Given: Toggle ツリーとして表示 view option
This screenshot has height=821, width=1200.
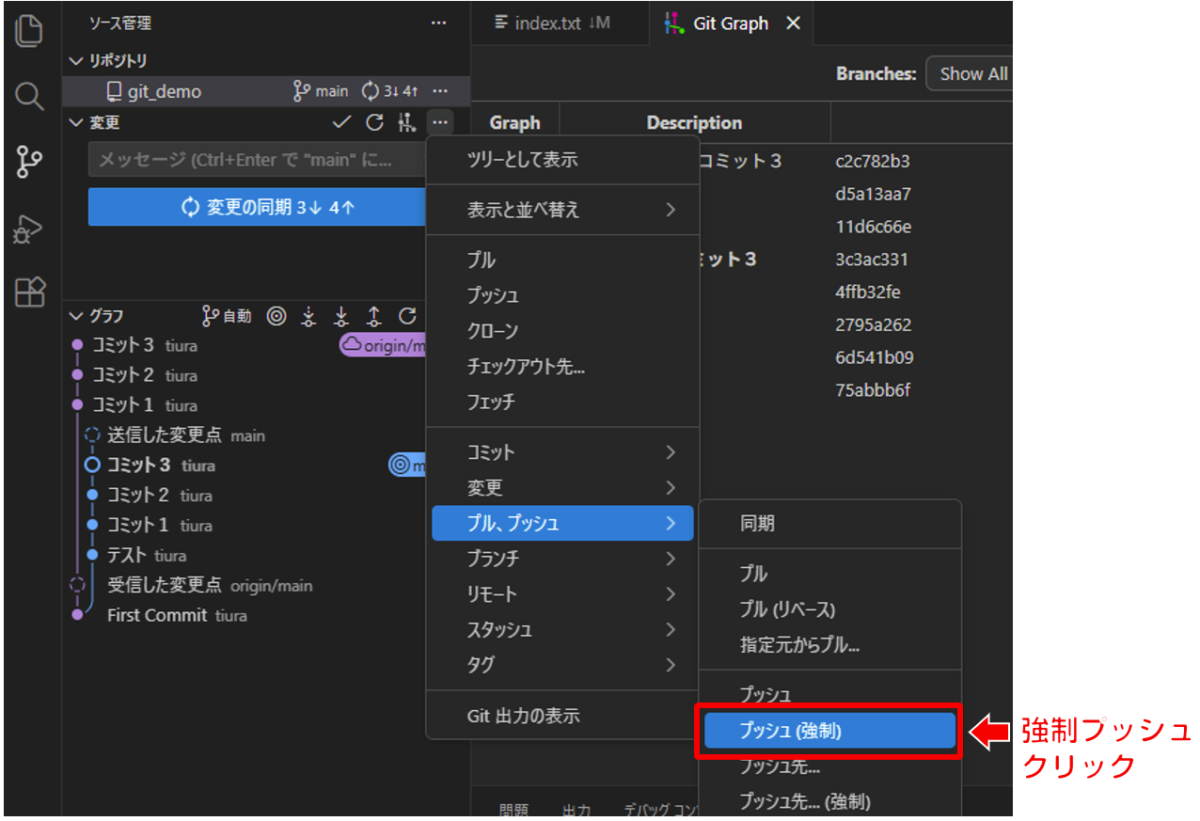Looking at the screenshot, I should point(522,160).
